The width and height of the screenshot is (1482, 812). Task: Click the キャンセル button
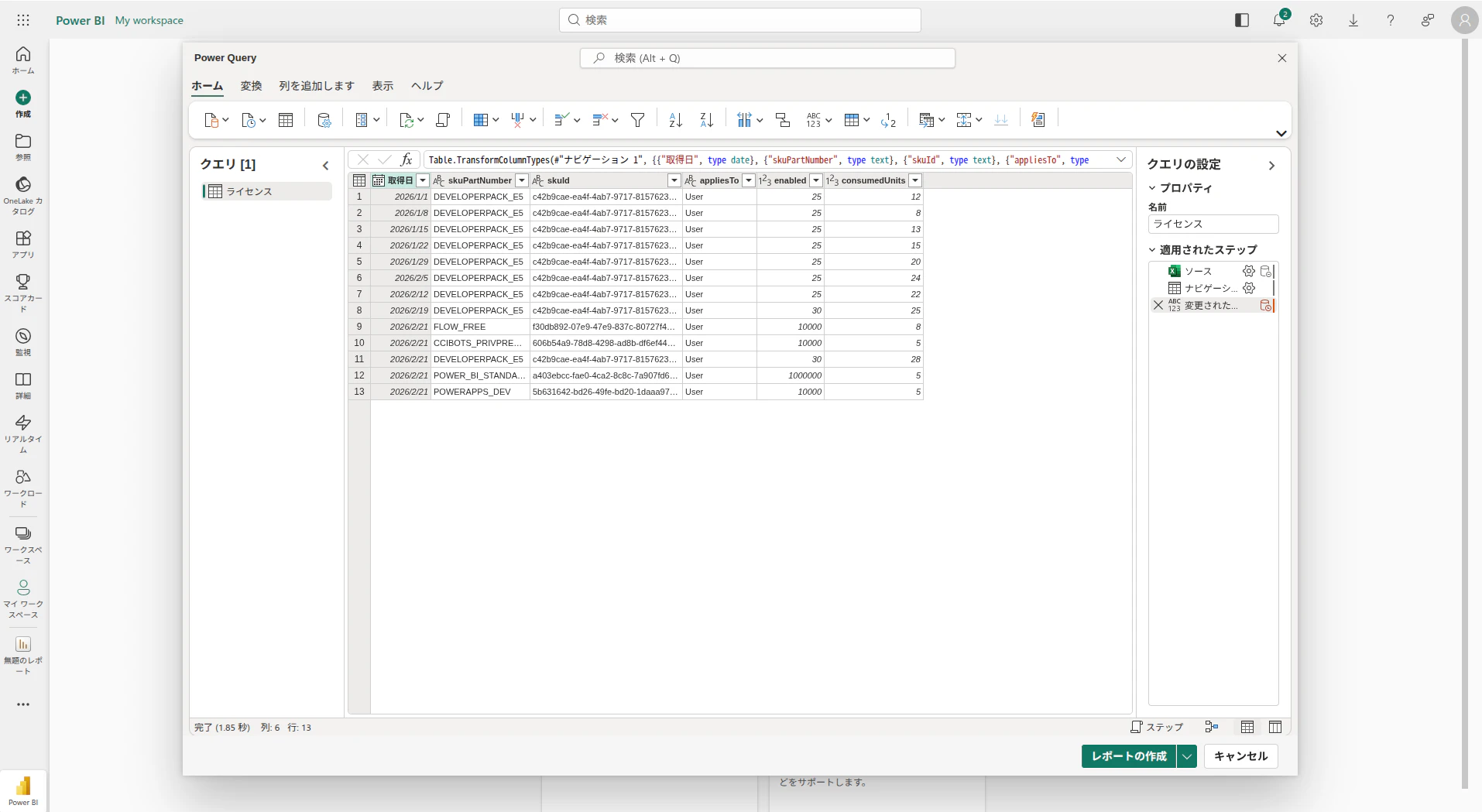click(1241, 756)
